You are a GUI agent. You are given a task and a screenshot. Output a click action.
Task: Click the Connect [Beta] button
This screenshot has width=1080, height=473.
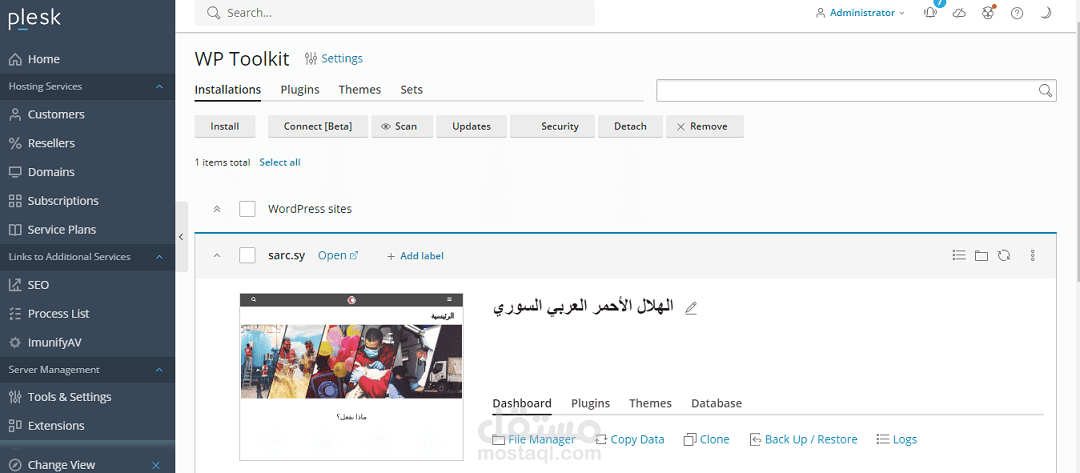(318, 127)
